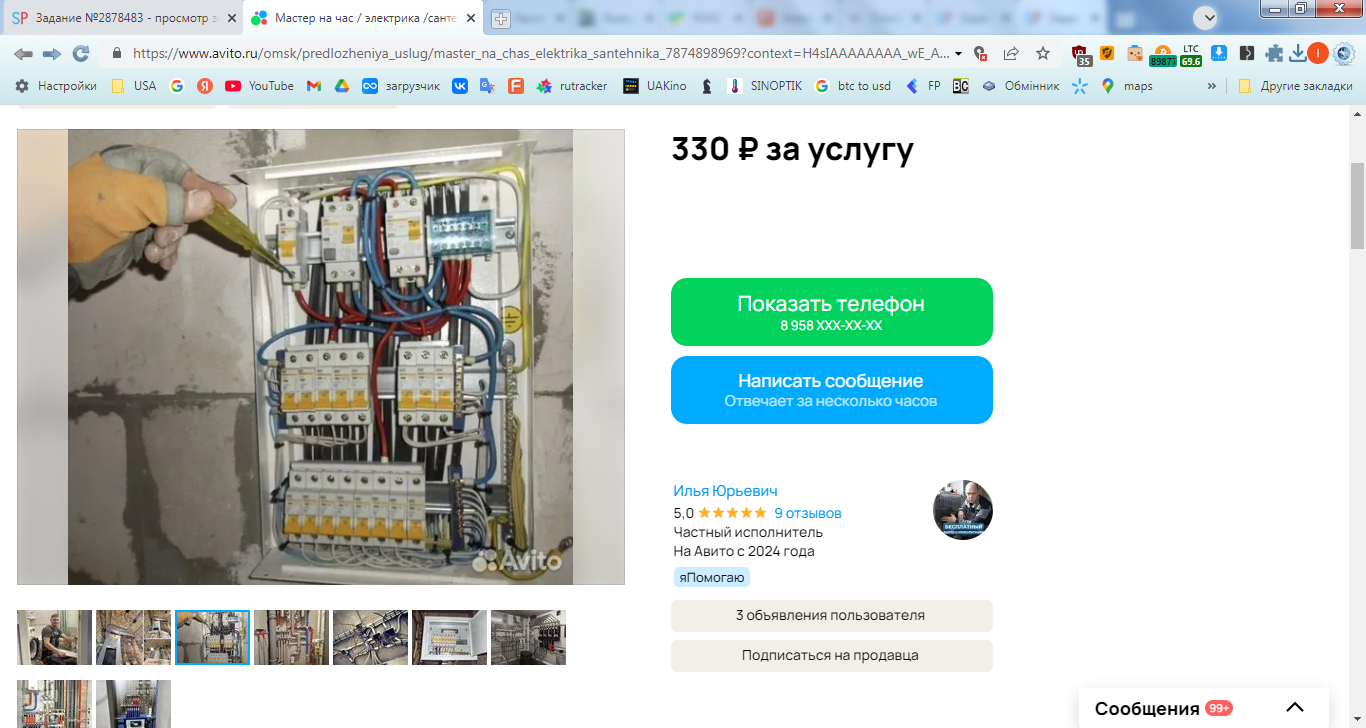Show browser downloads via the tray arrow icon

1297,53
